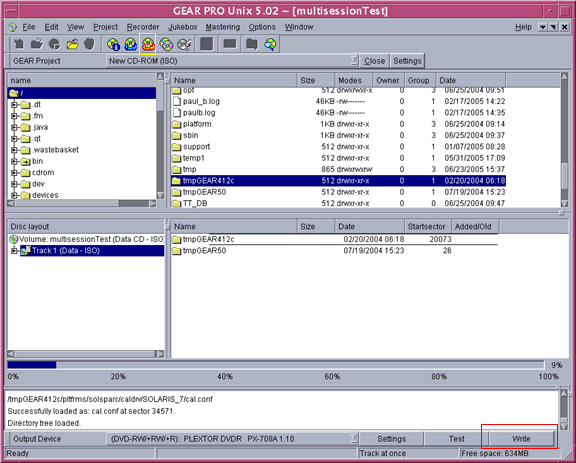Click the Test button
Screen dimensions: 576x463
point(457,439)
